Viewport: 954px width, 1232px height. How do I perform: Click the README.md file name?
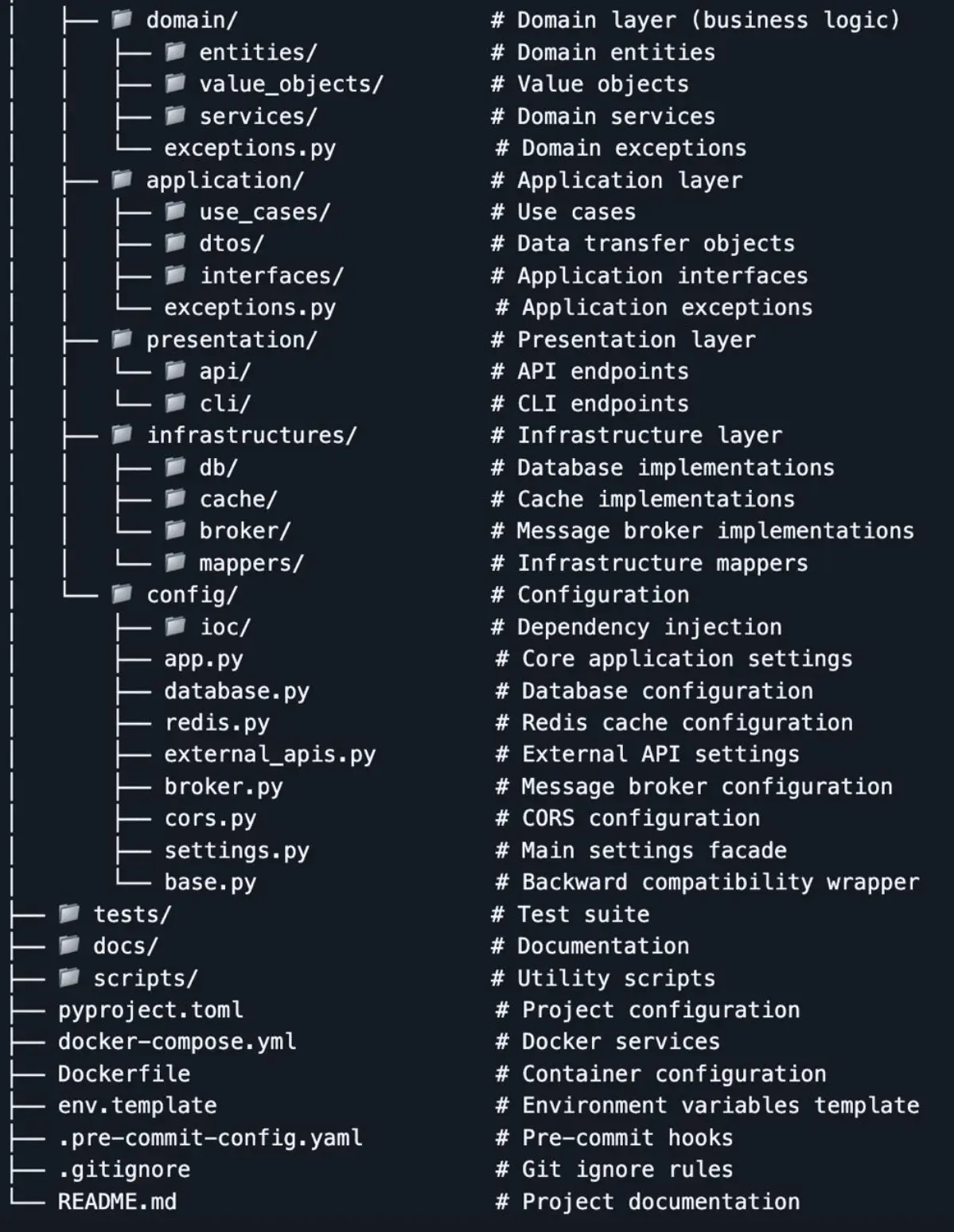[117, 1201]
